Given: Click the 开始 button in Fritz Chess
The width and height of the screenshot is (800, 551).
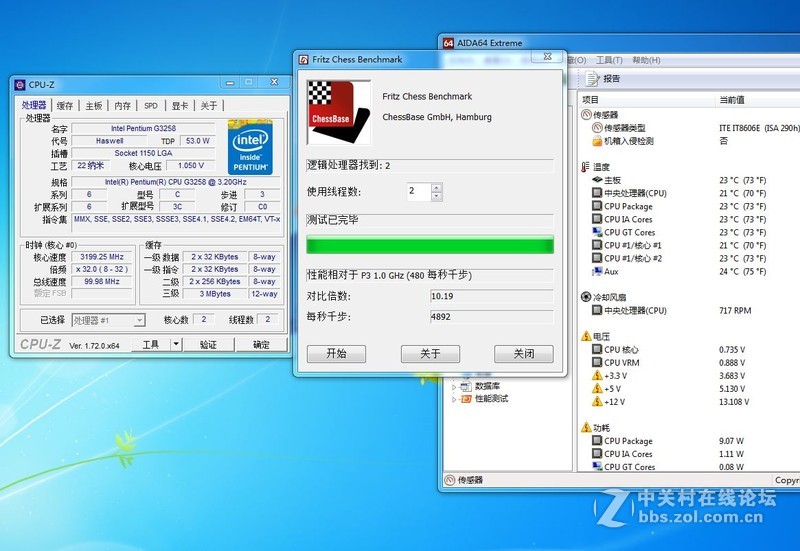Looking at the screenshot, I should (x=336, y=354).
